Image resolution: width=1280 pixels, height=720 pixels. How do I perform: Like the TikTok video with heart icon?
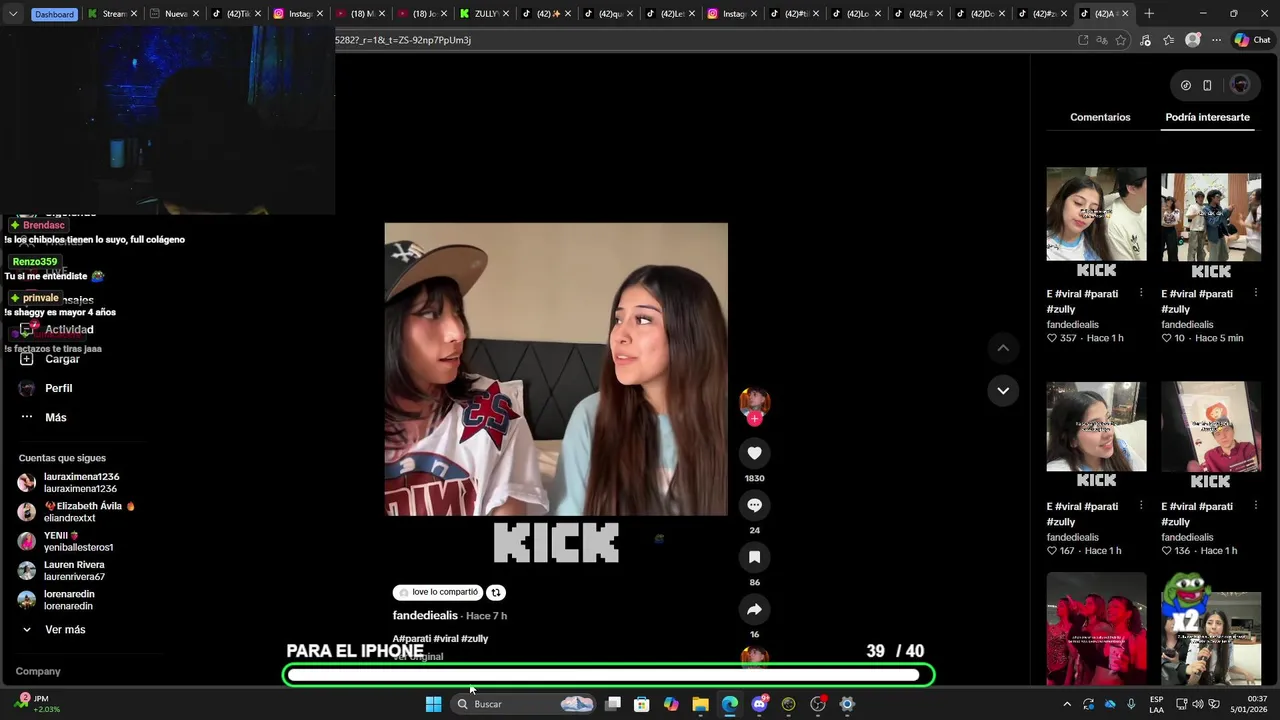point(754,453)
